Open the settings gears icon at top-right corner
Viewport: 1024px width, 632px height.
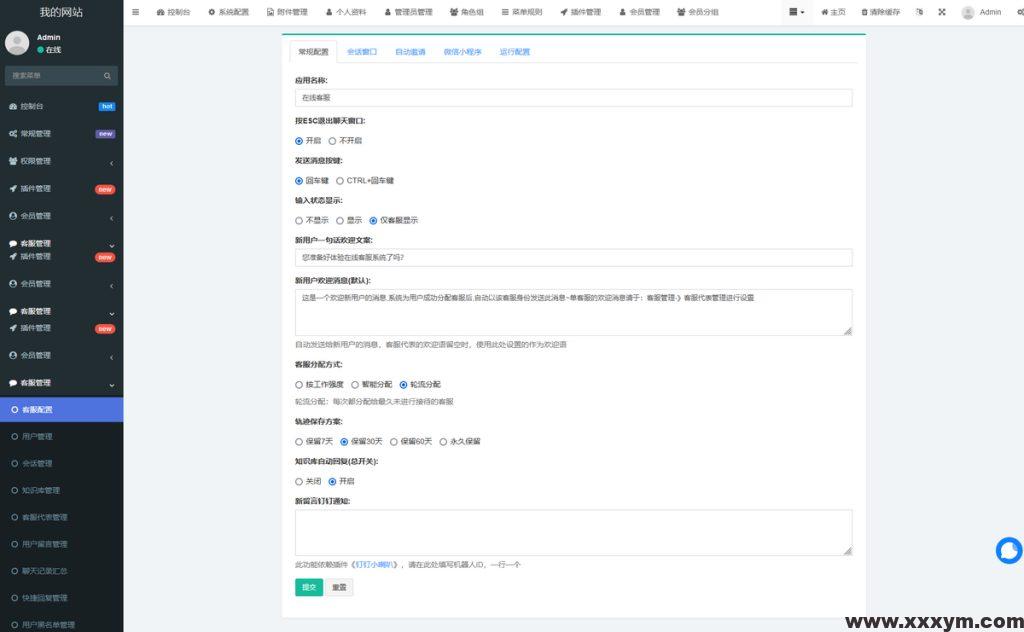[x=1017, y=12]
